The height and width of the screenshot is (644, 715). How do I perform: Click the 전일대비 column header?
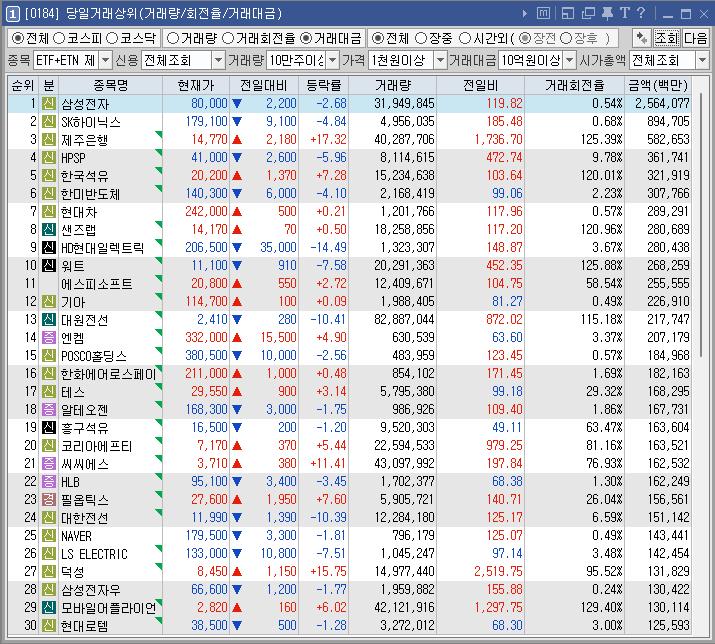click(264, 85)
